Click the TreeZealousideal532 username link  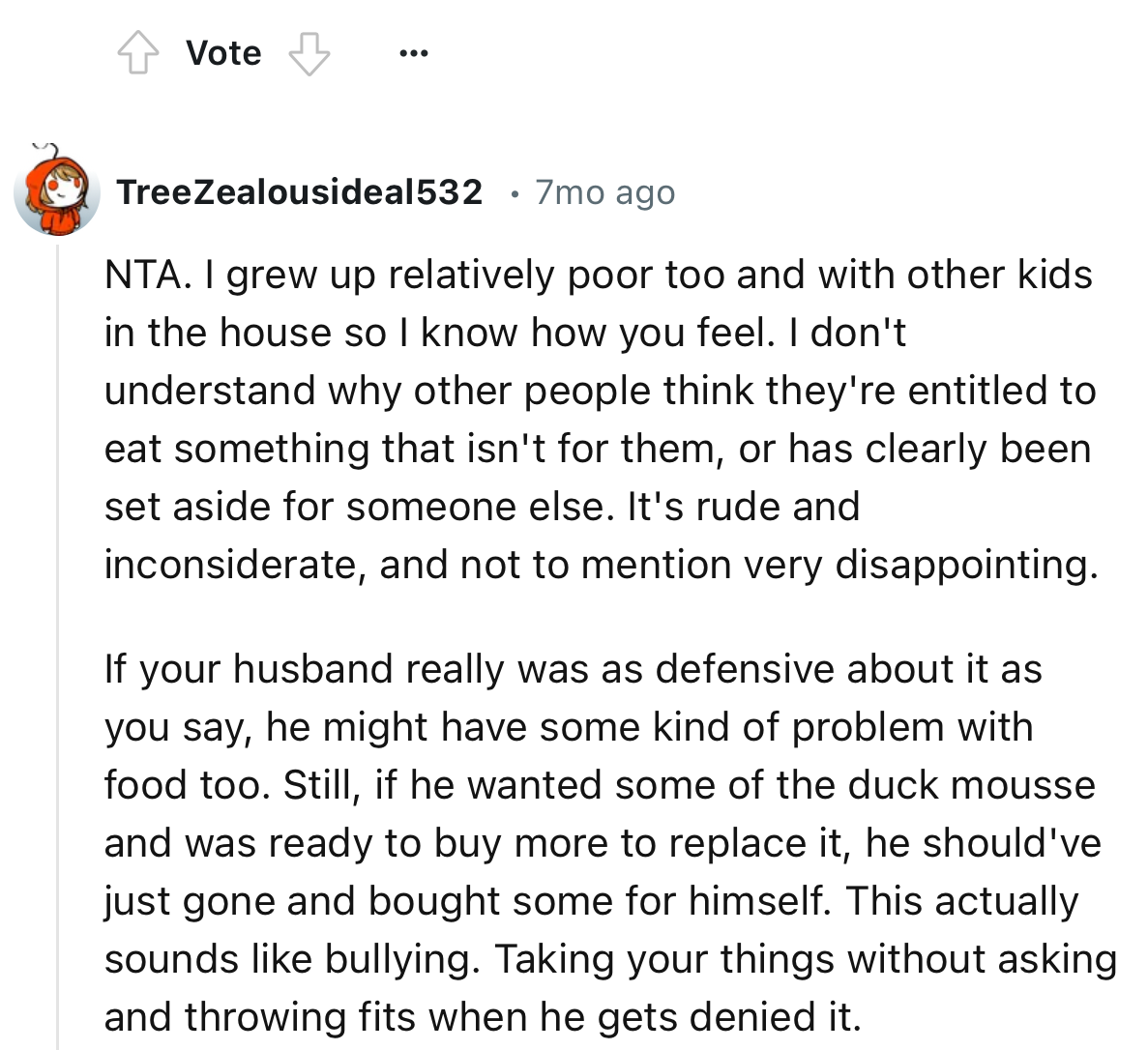[x=300, y=191]
